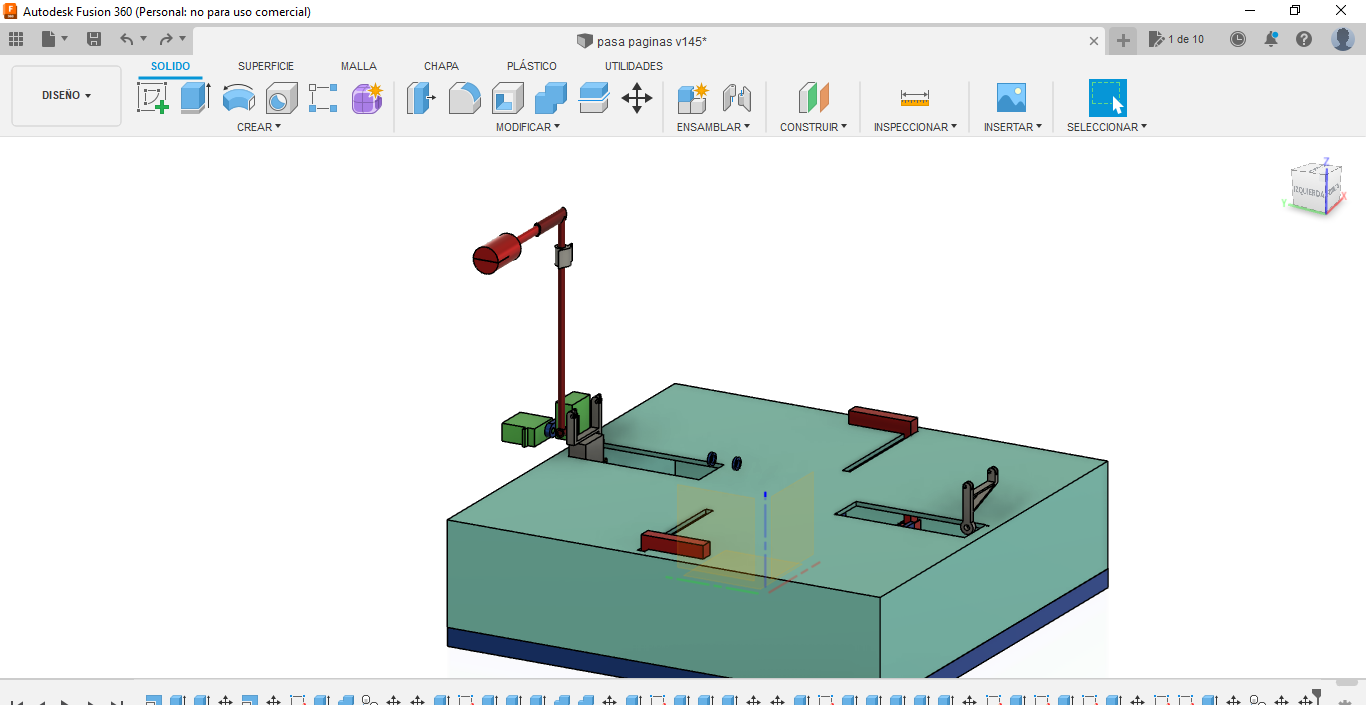Screen dimensions: 1366x705
Task: Activate the Extrude tool
Action: click(x=195, y=98)
